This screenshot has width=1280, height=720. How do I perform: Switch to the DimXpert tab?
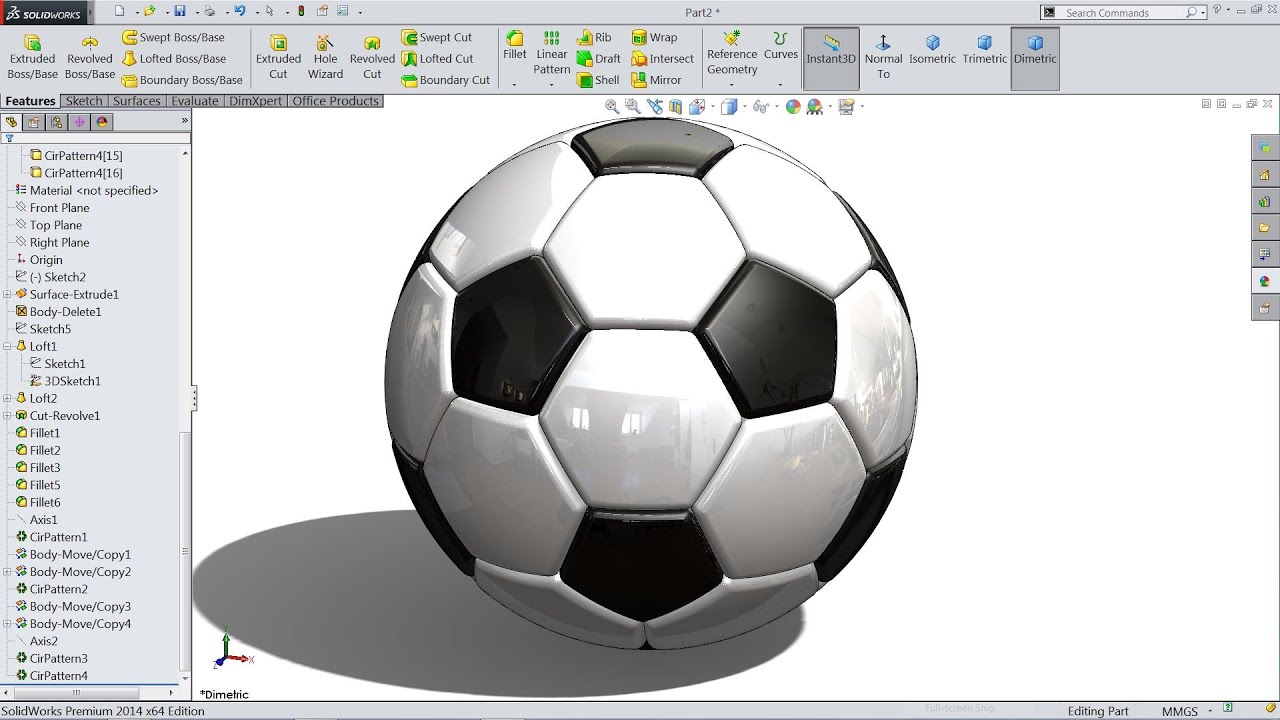(x=256, y=101)
